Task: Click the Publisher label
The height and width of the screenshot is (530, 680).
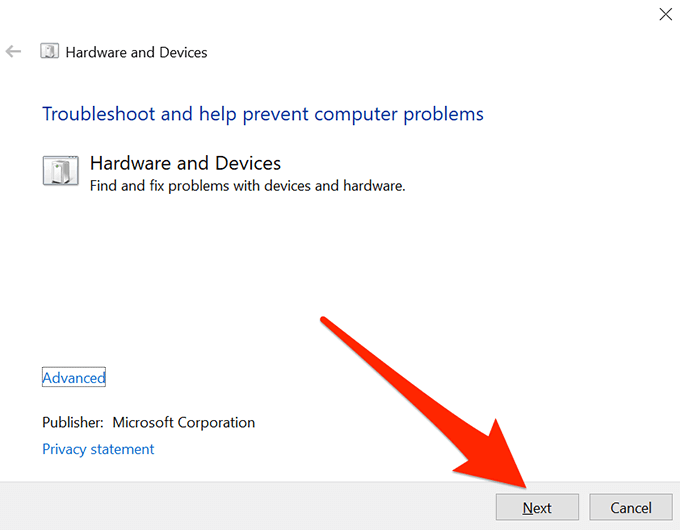Action: [73, 422]
